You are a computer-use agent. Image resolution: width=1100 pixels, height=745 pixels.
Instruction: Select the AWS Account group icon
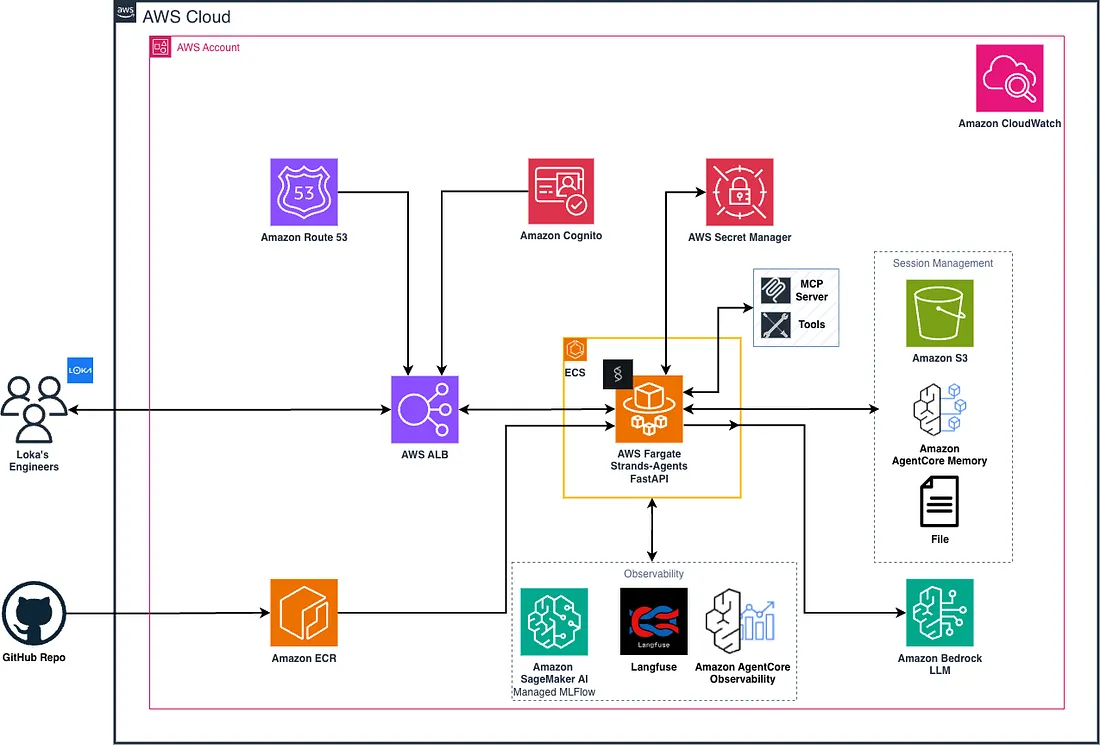click(161, 47)
